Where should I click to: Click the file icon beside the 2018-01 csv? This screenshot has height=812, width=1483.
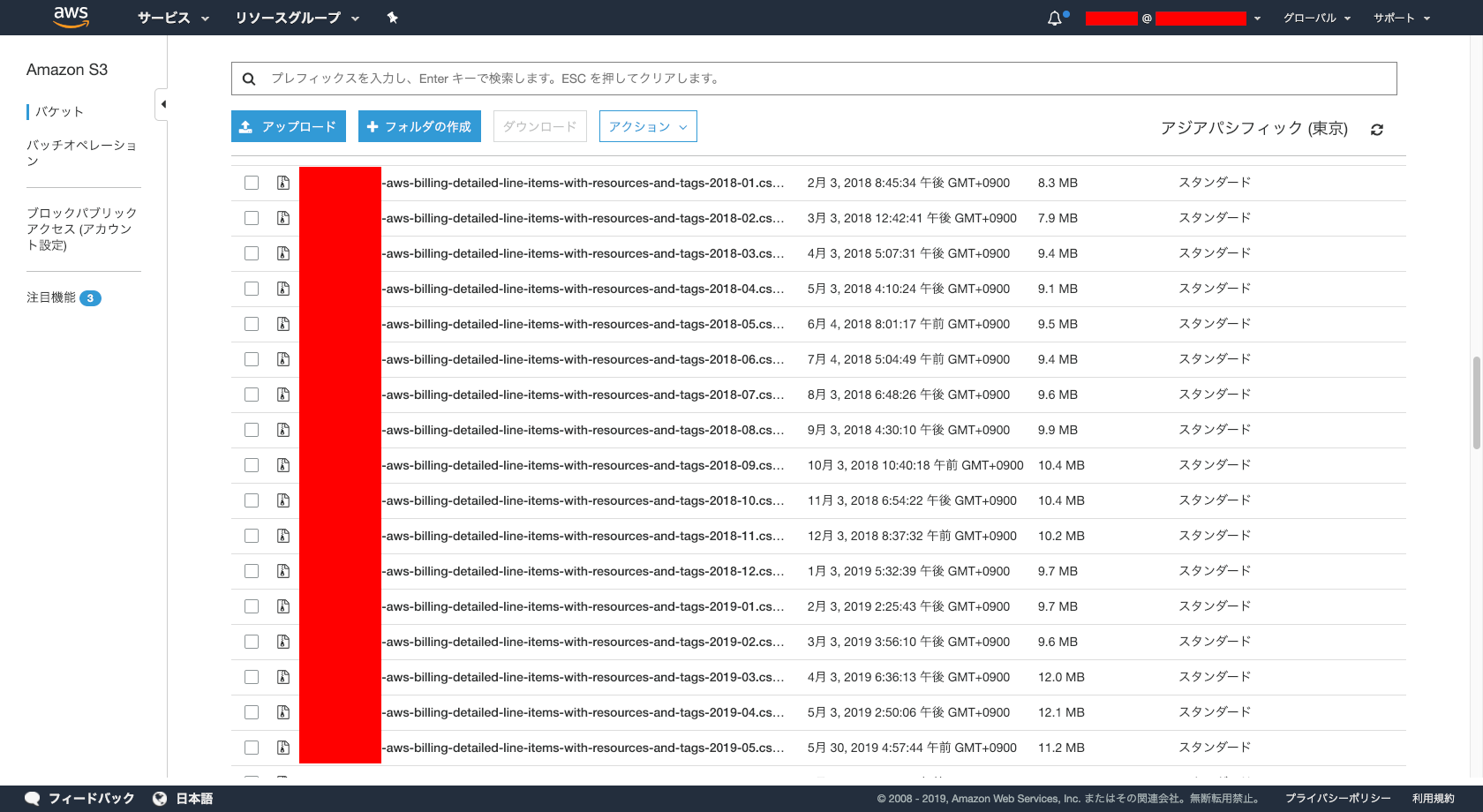pyautogui.click(x=282, y=183)
